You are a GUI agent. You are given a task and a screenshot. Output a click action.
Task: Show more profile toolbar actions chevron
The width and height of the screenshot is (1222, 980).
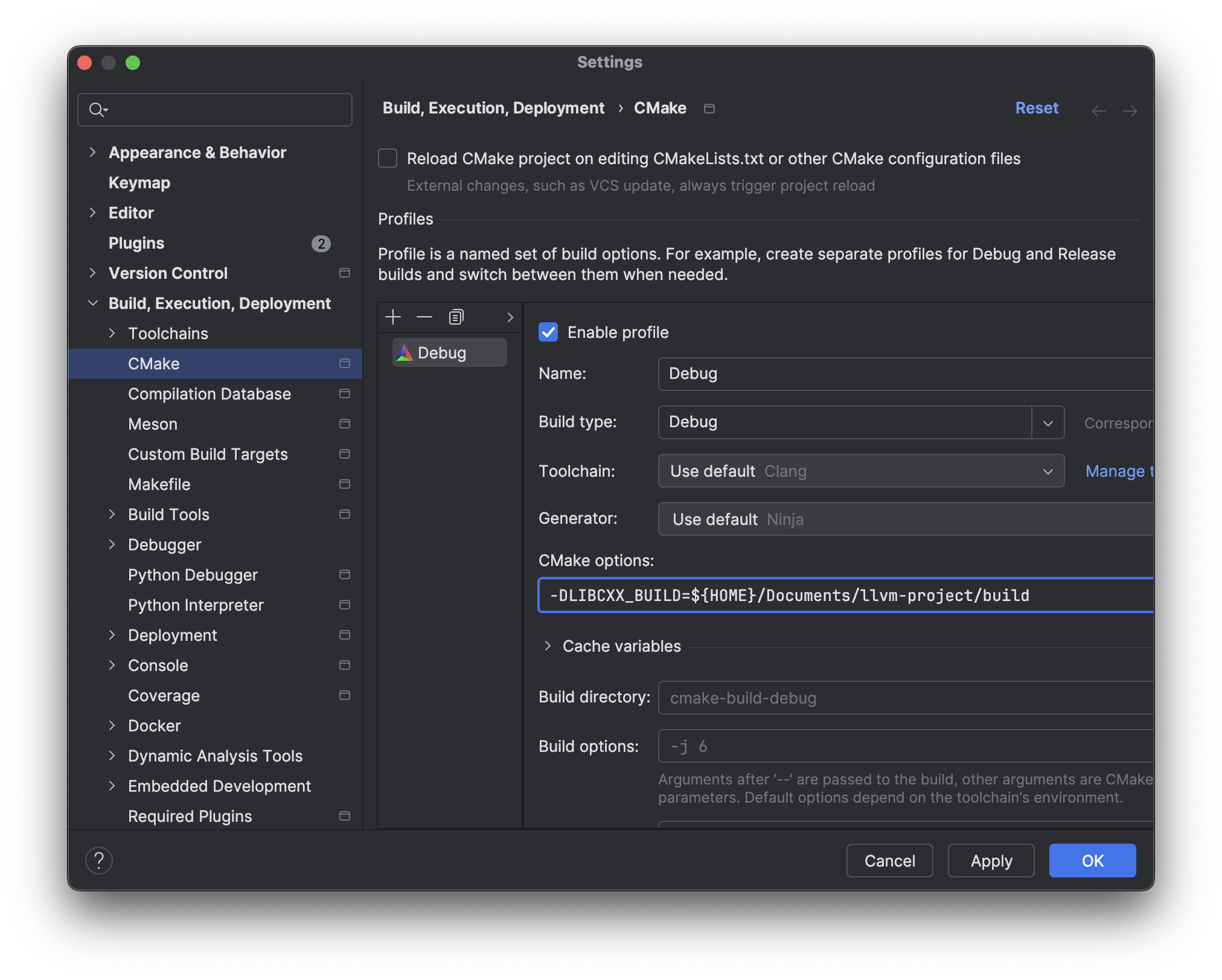pos(510,317)
